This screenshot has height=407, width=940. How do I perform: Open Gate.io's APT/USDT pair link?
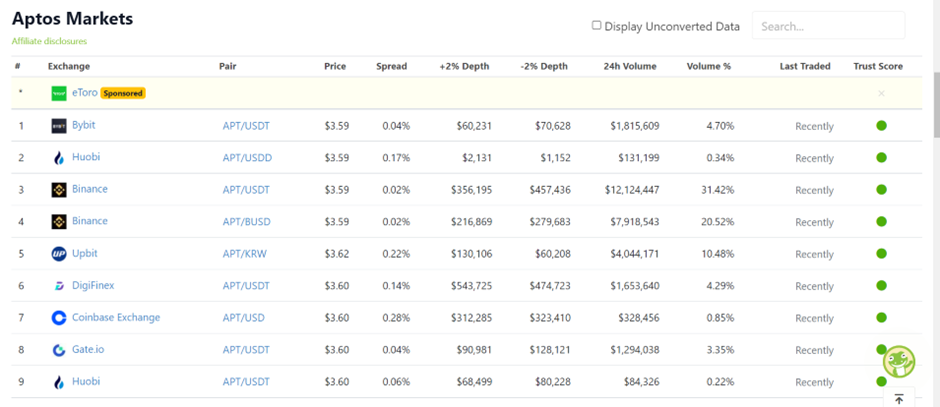(246, 350)
